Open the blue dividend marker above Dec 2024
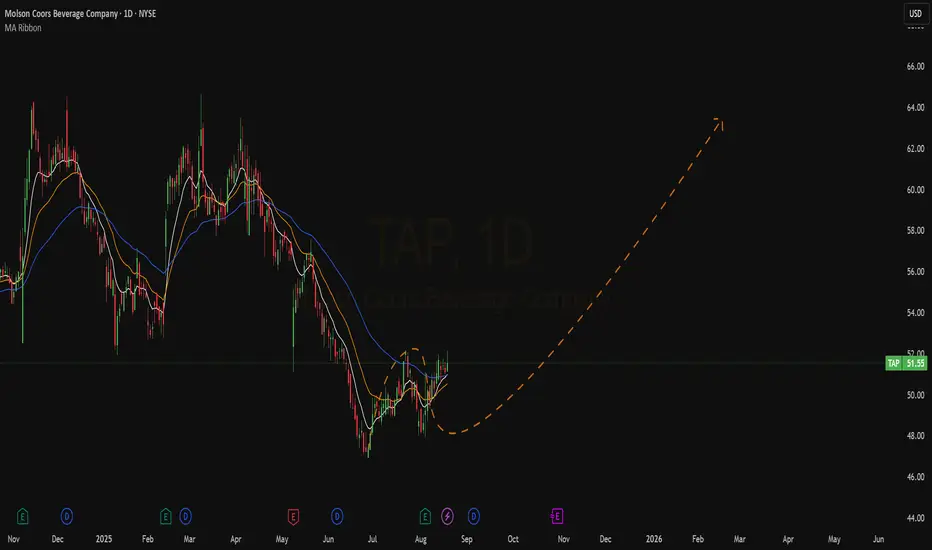The image size is (932, 550). coord(67,516)
